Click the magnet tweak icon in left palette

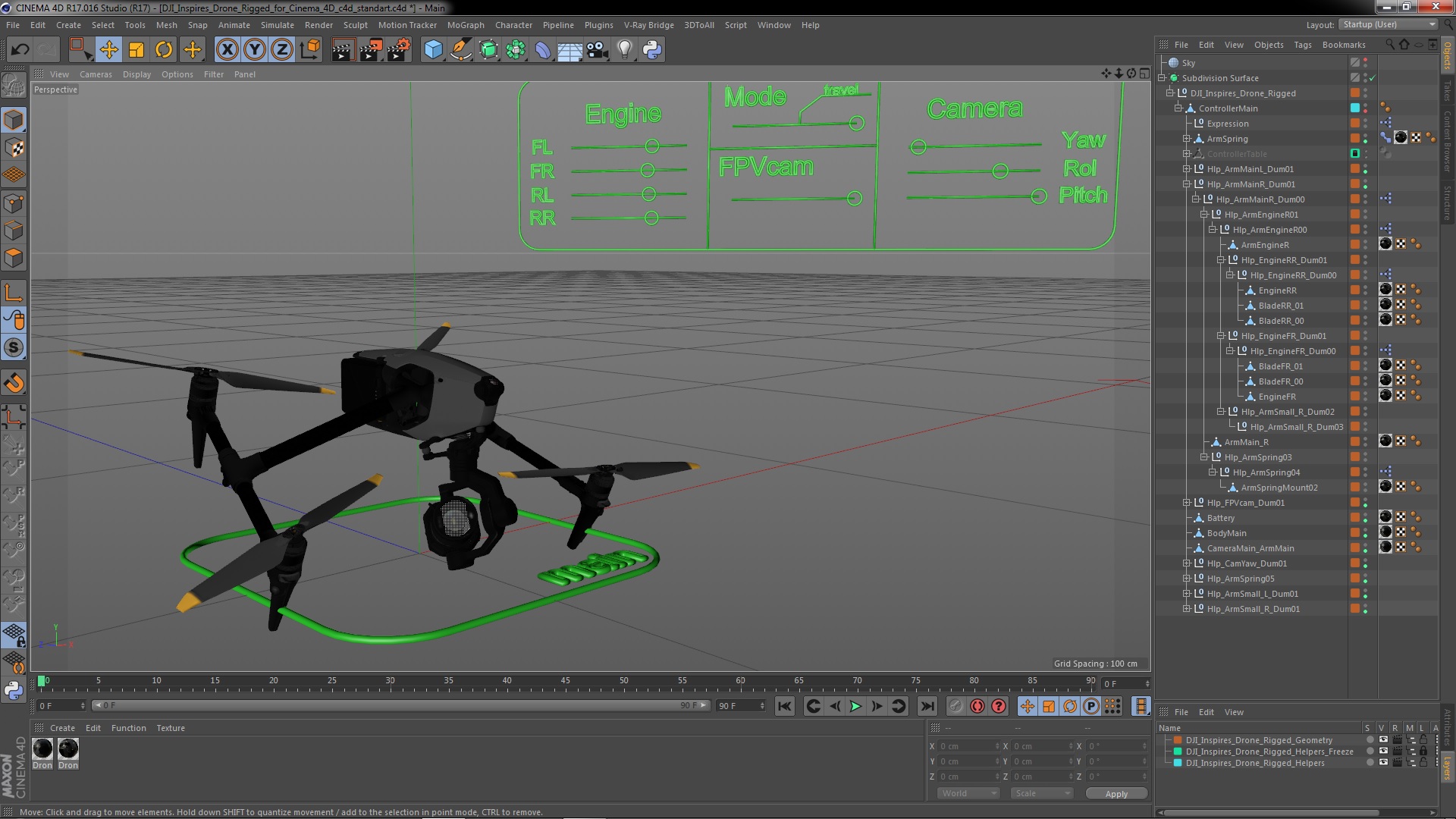[x=14, y=383]
